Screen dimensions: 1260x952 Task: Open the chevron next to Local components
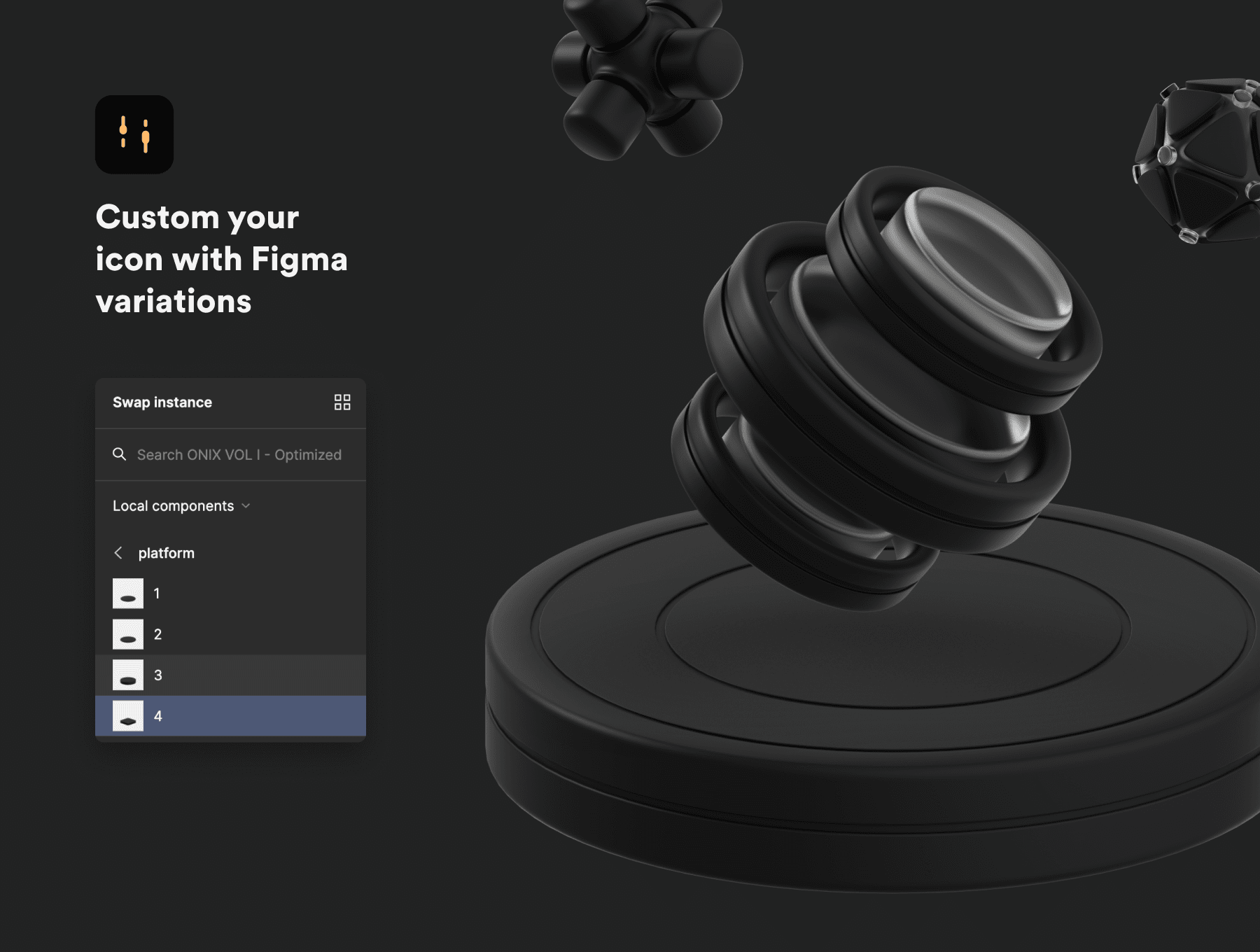246,505
